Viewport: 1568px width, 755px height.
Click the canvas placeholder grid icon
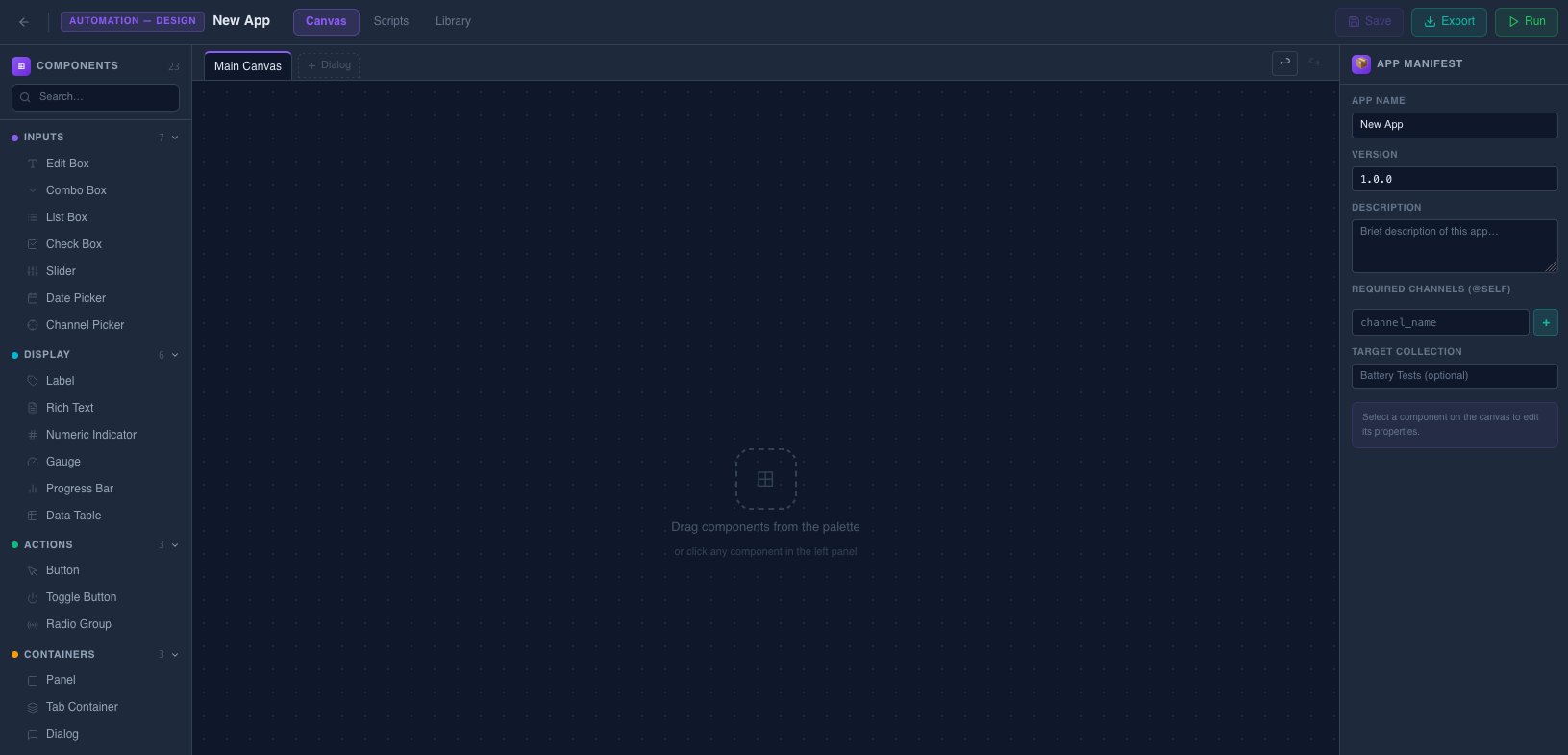765,479
